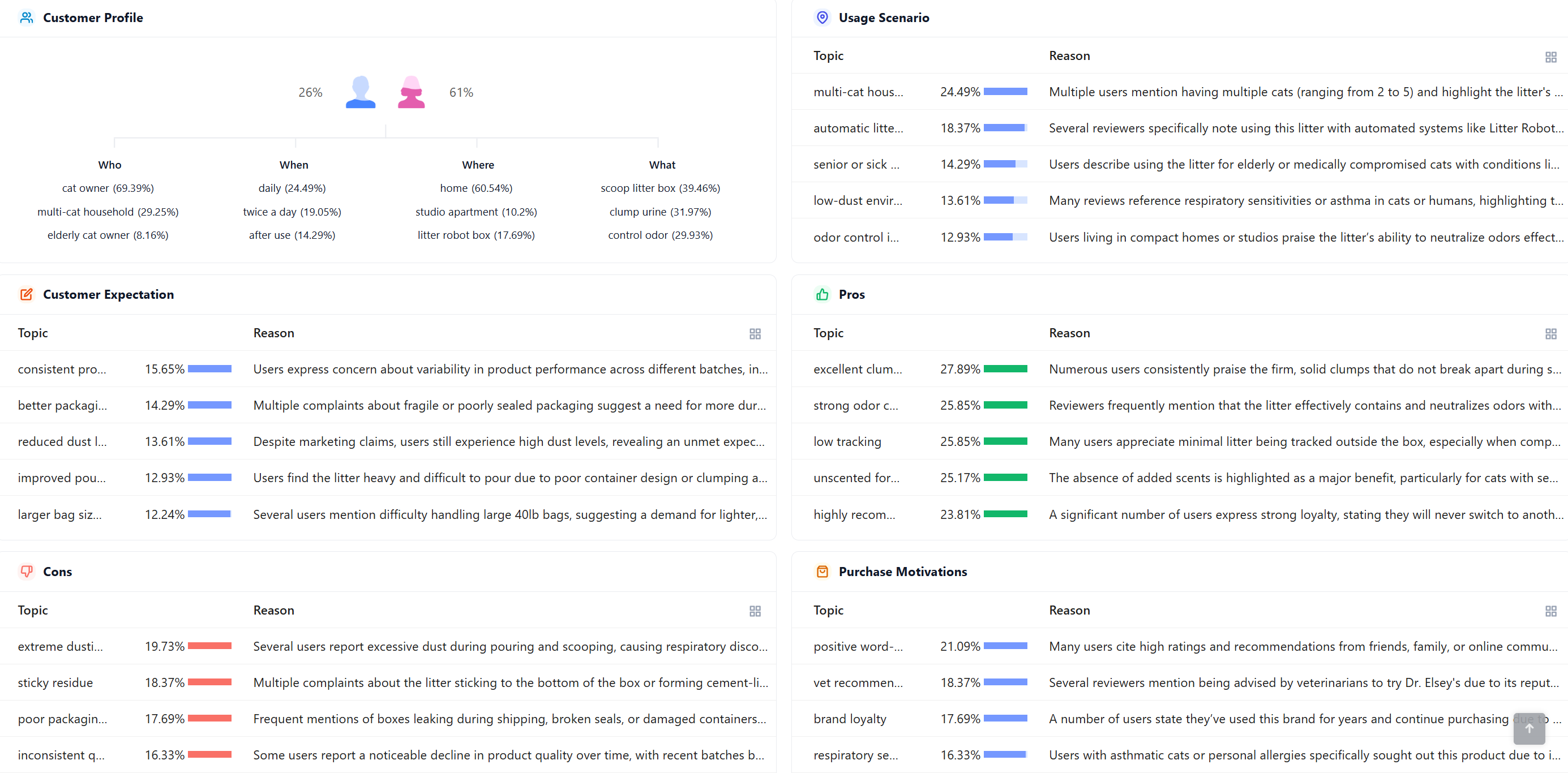Click the Cons thumbs-down icon
This screenshot has width=1568, height=773.
click(26, 572)
